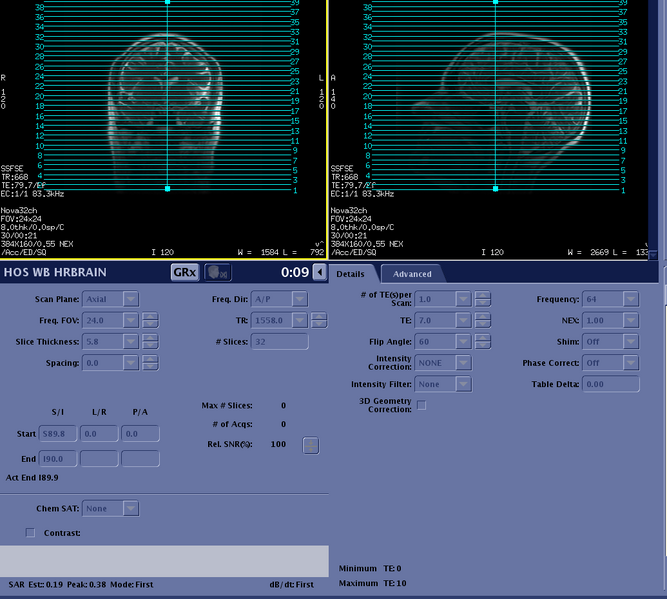Image resolution: width=667 pixels, height=599 pixels.
Task: Adjust the Slice Thickness stepper
Action: coord(150,342)
